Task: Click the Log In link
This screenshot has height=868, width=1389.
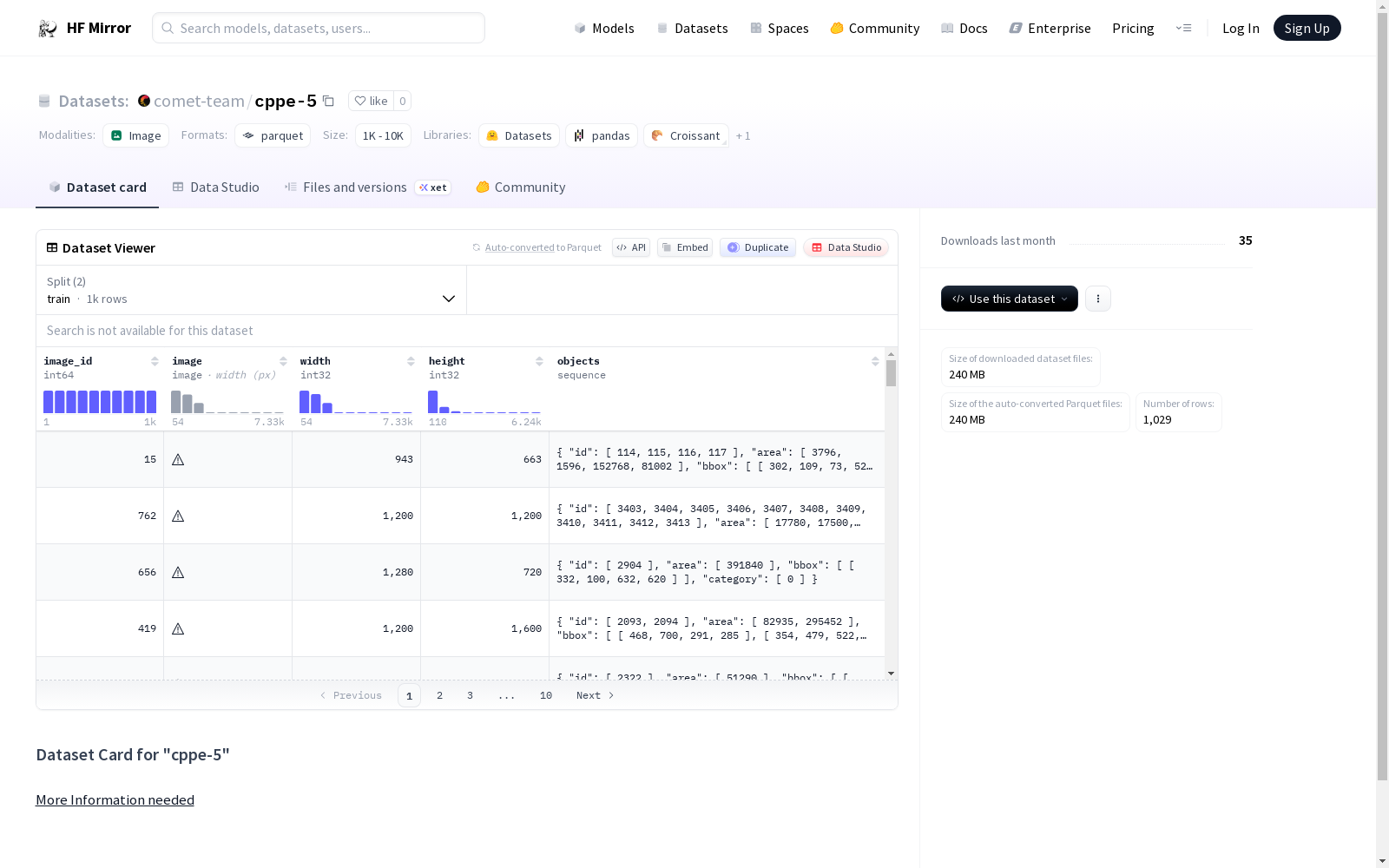Action: [x=1241, y=29]
